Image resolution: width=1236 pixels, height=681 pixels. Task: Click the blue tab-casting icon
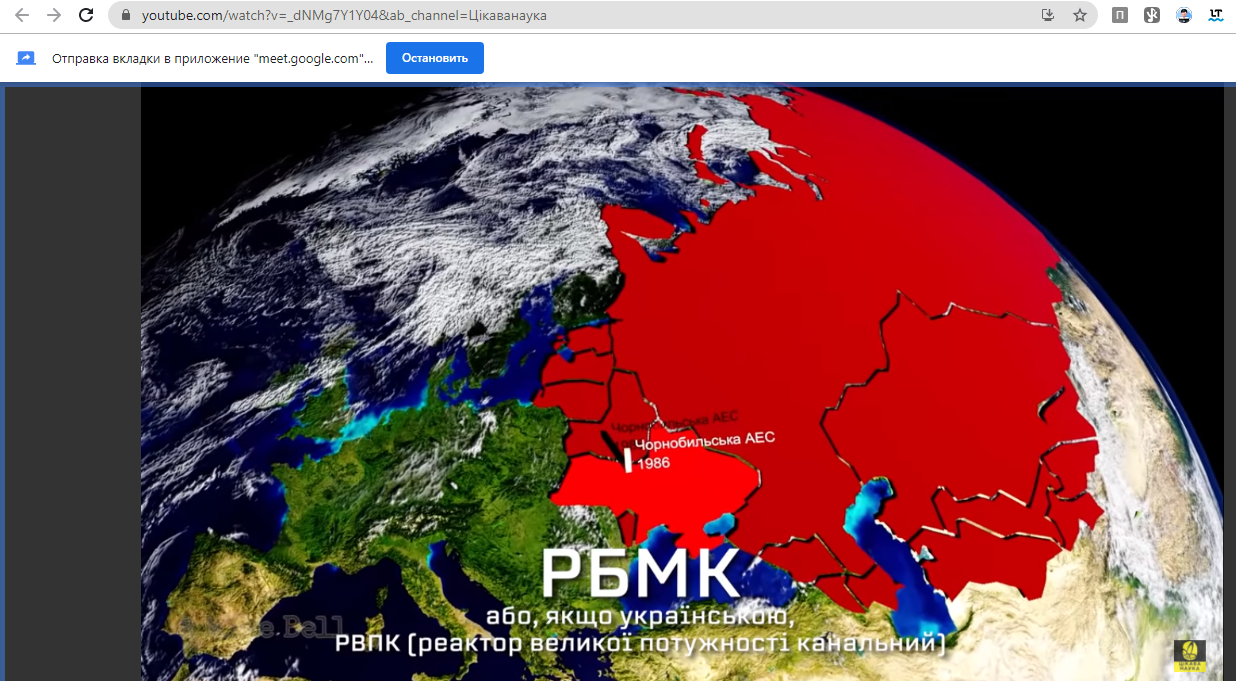click(26, 58)
